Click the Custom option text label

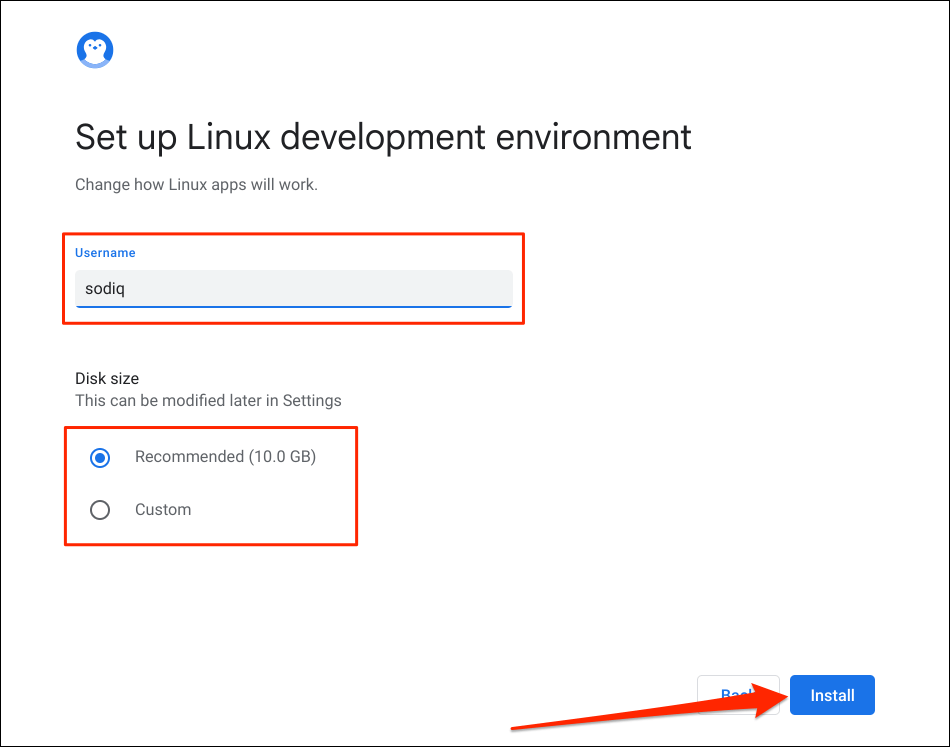pos(163,510)
